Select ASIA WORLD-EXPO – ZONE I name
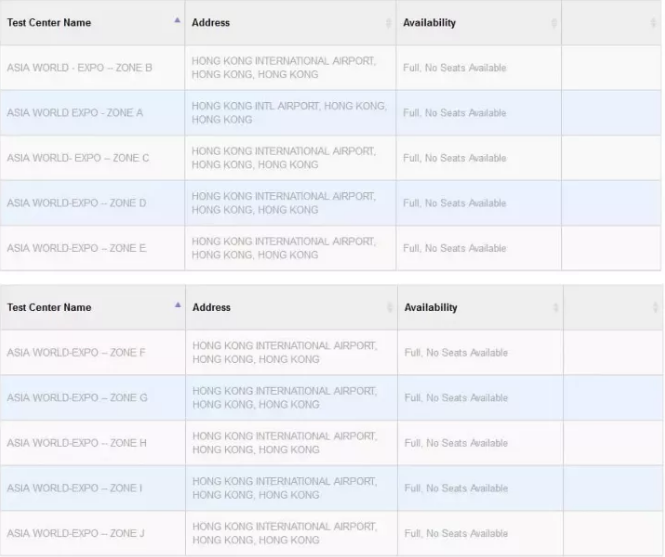Screen dimensions: 665x557 tap(75, 488)
